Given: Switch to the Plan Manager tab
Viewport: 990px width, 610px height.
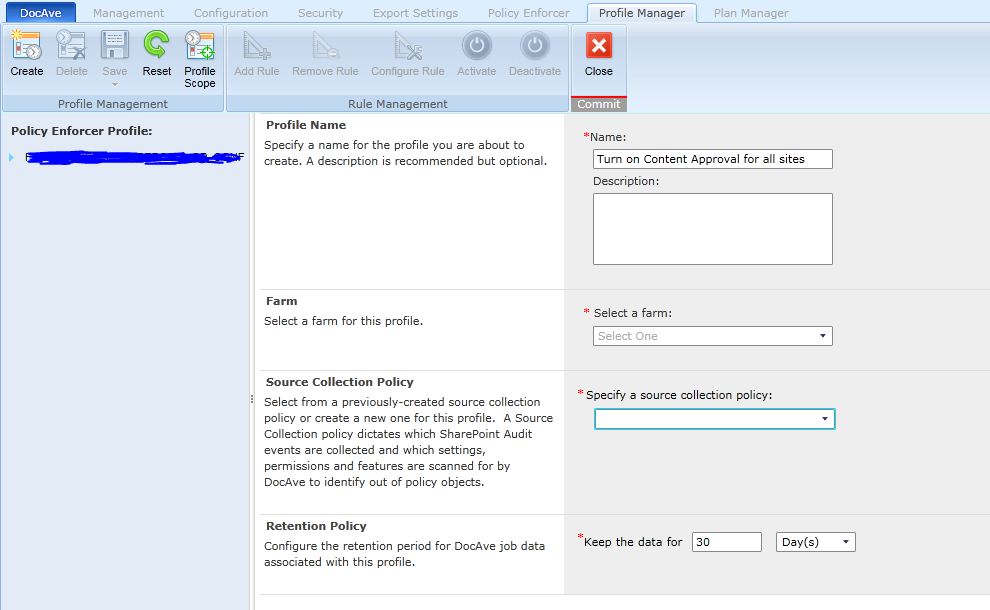Looking at the screenshot, I should click(750, 13).
